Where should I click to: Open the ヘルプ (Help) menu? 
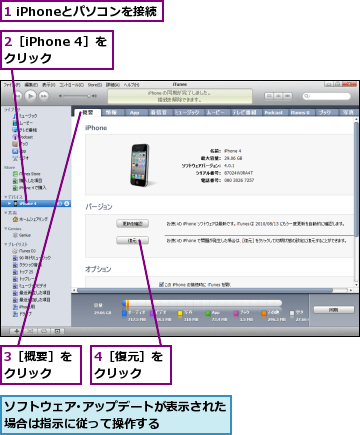click(x=131, y=85)
